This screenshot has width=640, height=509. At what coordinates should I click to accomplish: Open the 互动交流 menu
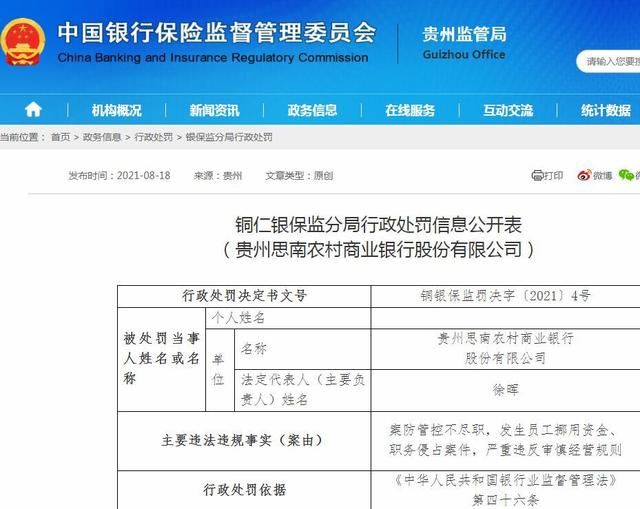click(x=508, y=110)
